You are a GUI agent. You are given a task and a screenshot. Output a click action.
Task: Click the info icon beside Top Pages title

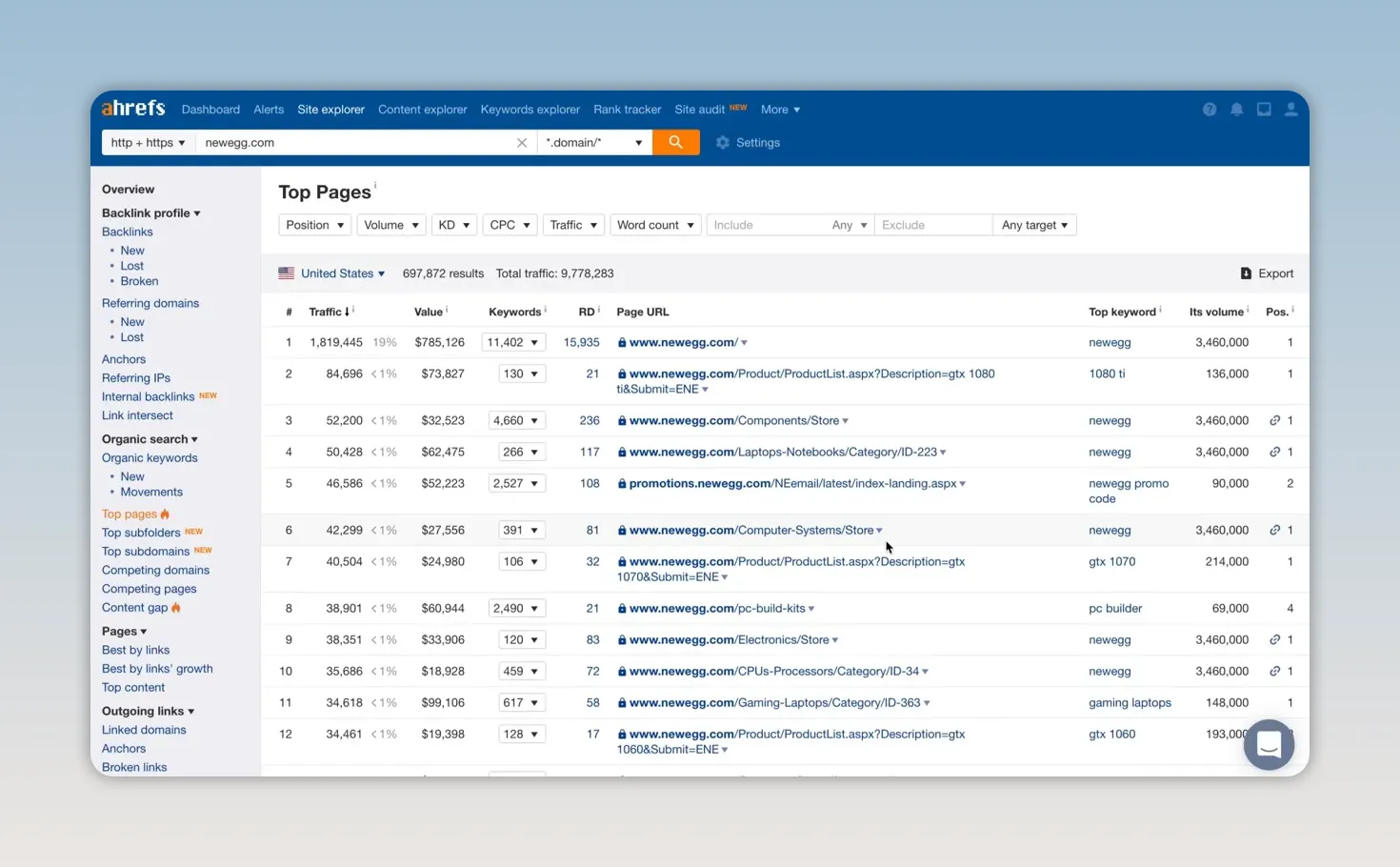click(375, 185)
